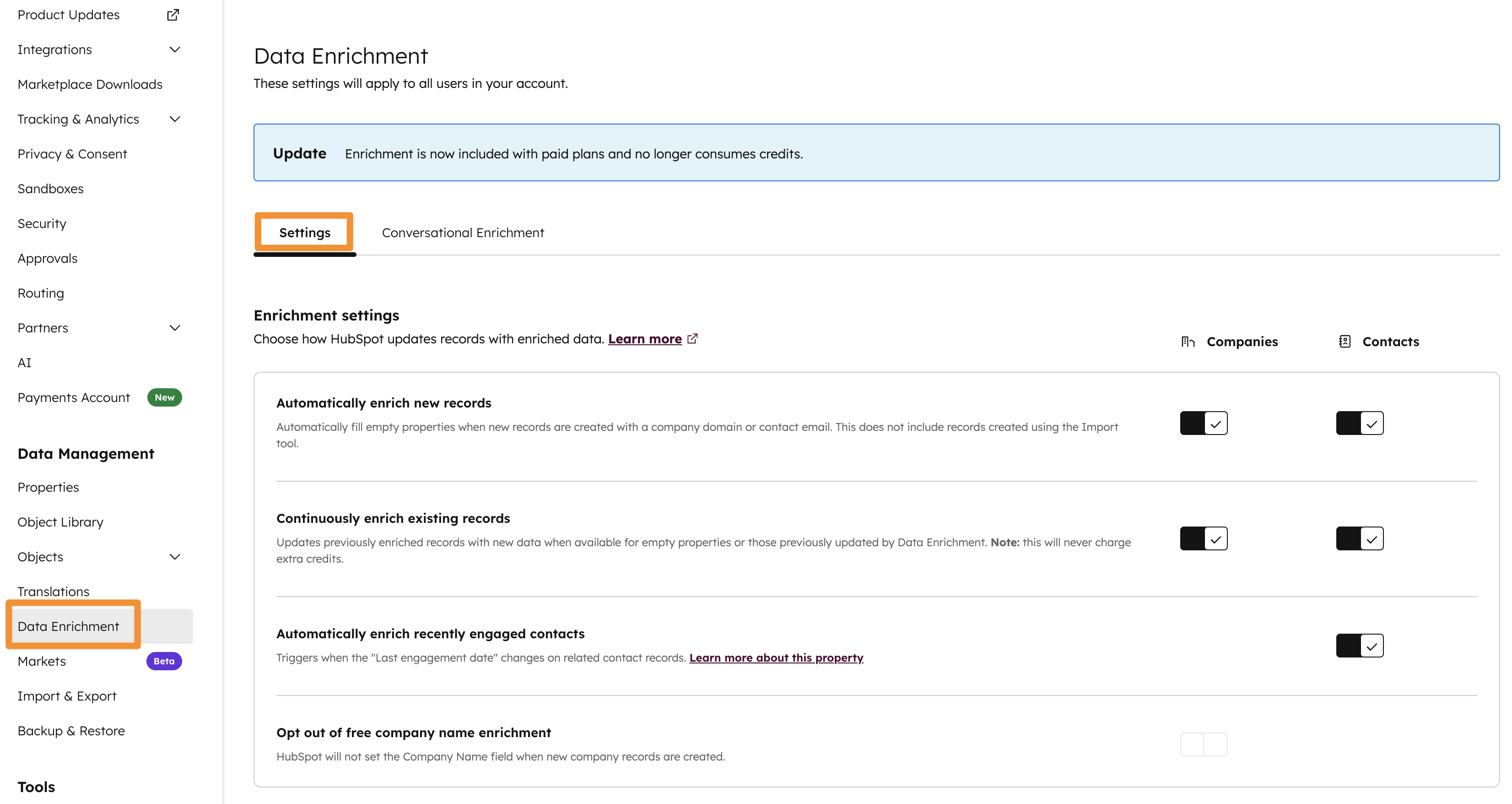Toggle auto-enrich new records for Companies
Image resolution: width=1512 pixels, height=804 pixels.
[x=1204, y=423]
